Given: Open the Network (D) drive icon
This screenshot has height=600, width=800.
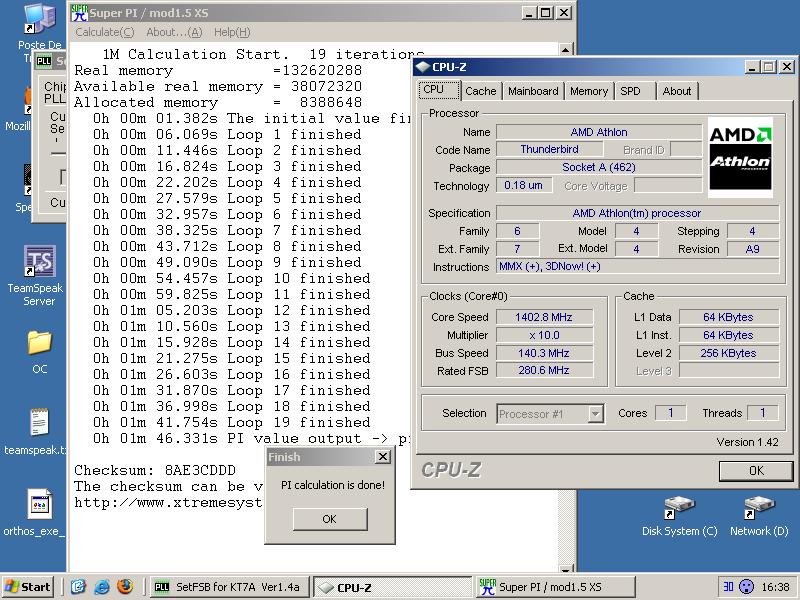Looking at the screenshot, I should coord(759,516).
